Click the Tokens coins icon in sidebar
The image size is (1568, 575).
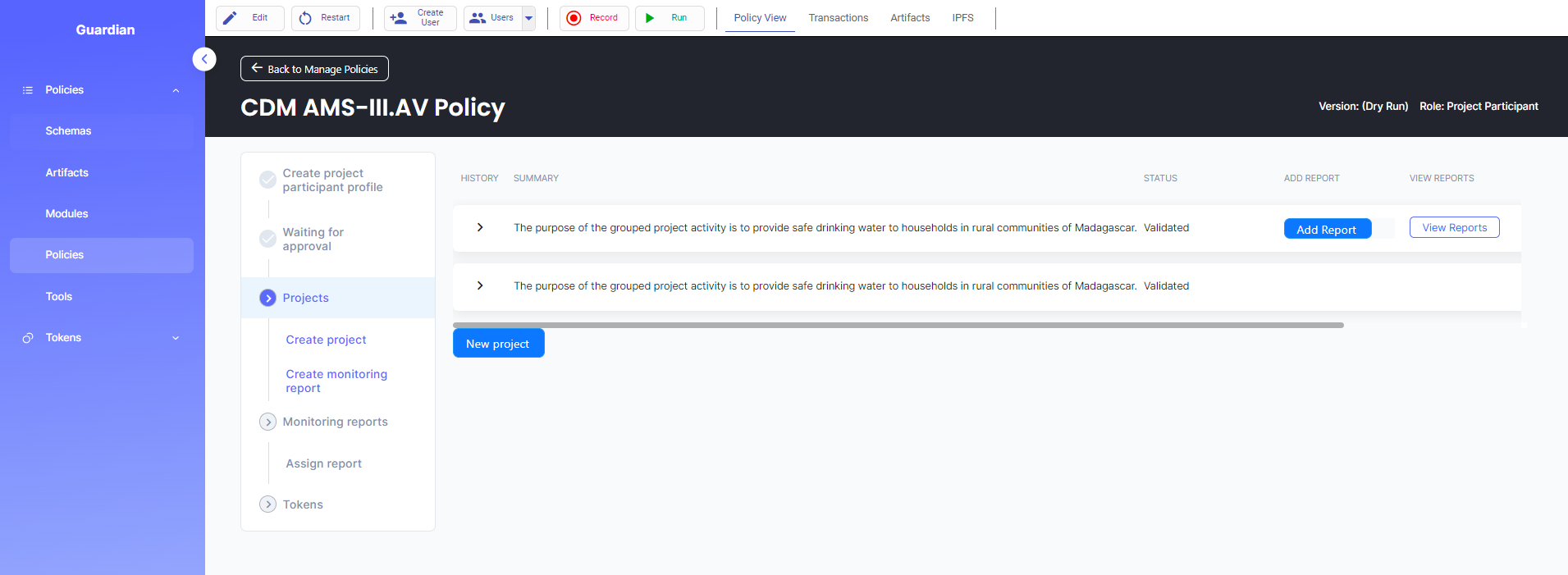28,338
